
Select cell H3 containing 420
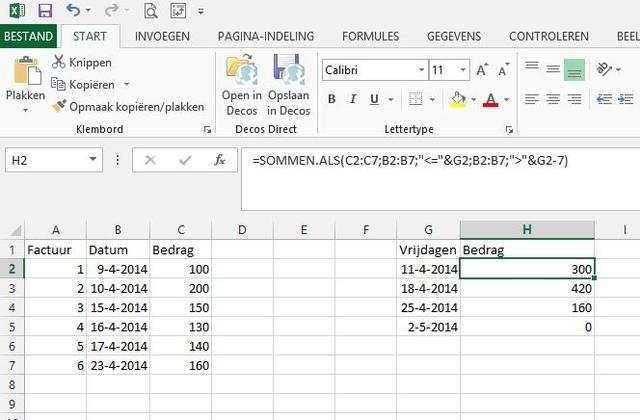pos(527,288)
